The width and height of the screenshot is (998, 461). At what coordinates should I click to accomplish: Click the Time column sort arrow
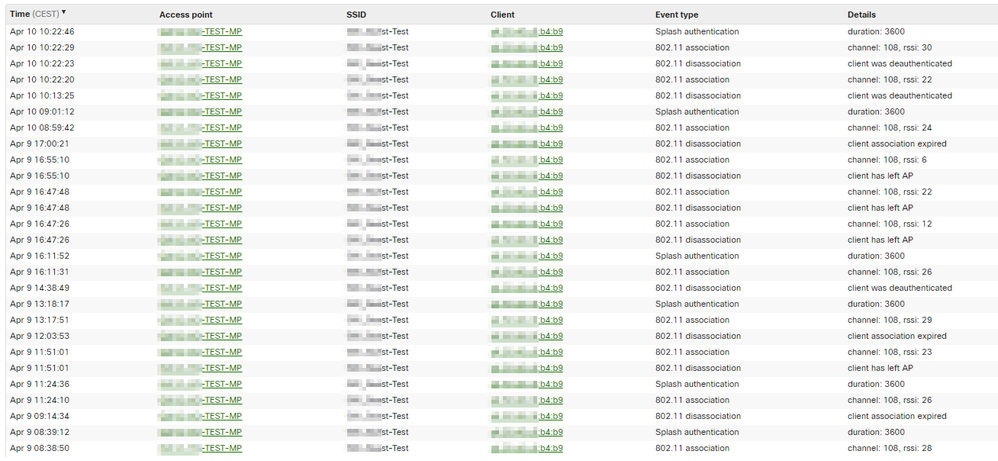pyautogui.click(x=65, y=13)
